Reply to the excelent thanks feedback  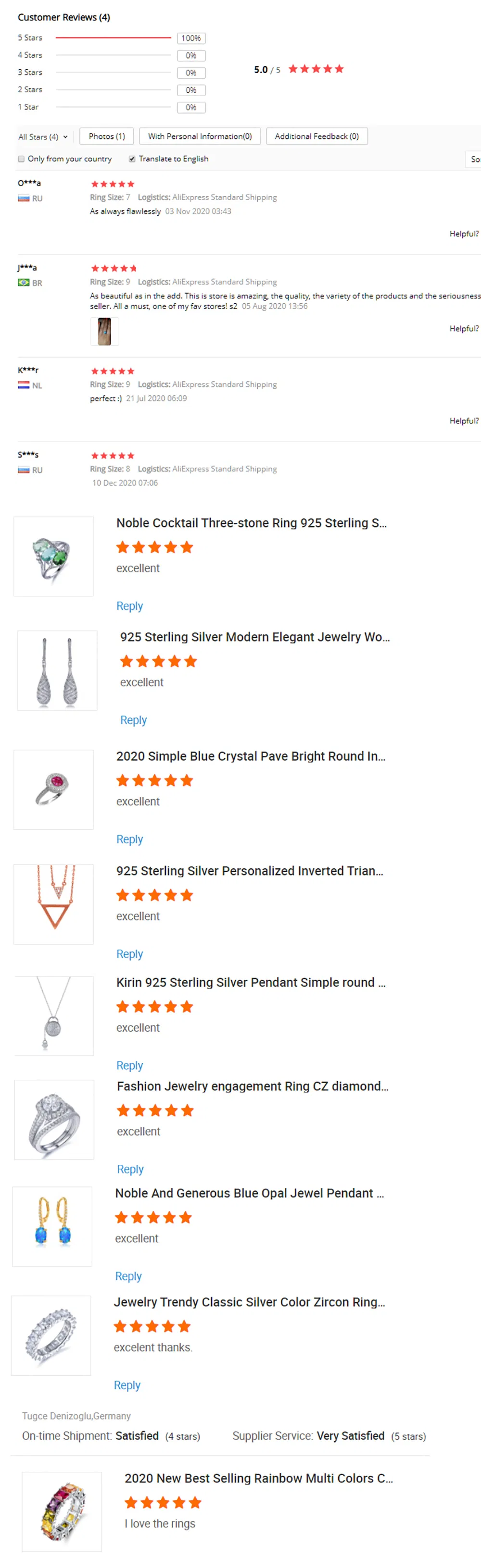127,1385
